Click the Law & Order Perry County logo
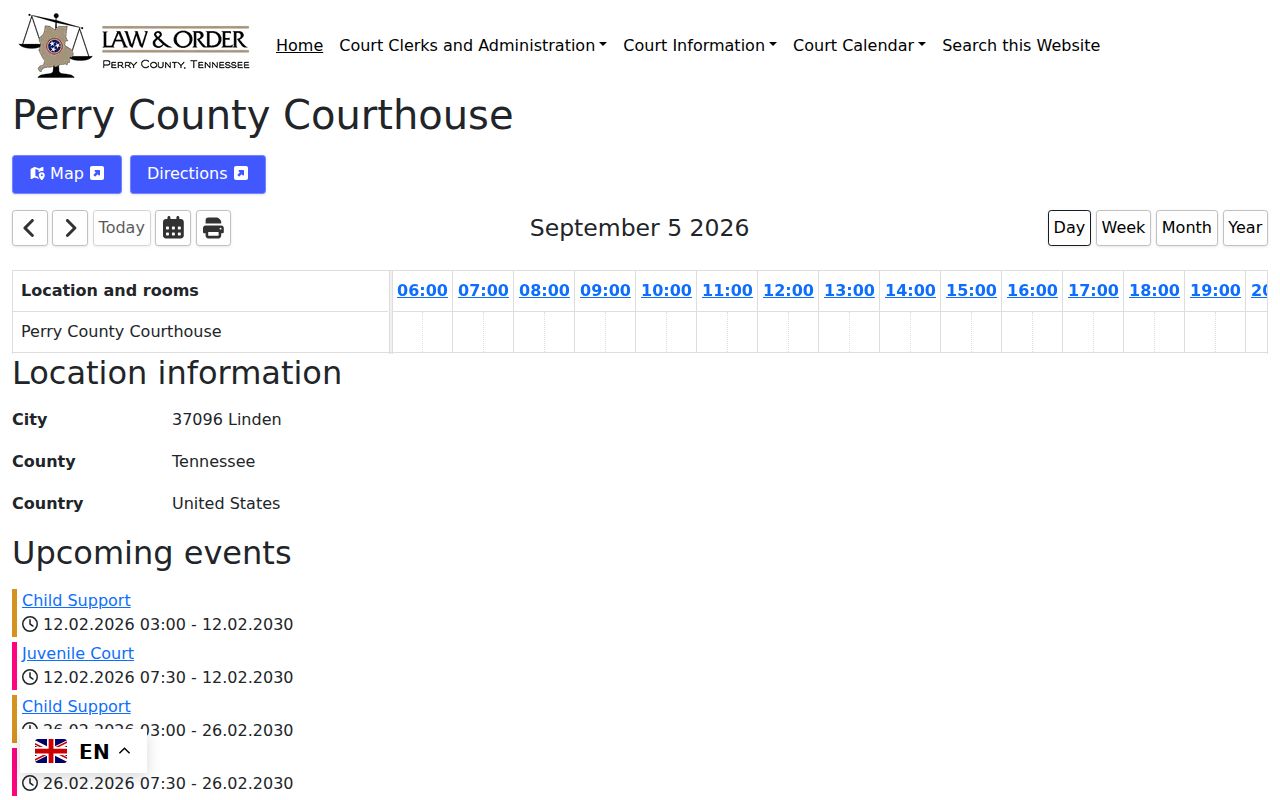Screen dimensions: 1280x800 136,45
